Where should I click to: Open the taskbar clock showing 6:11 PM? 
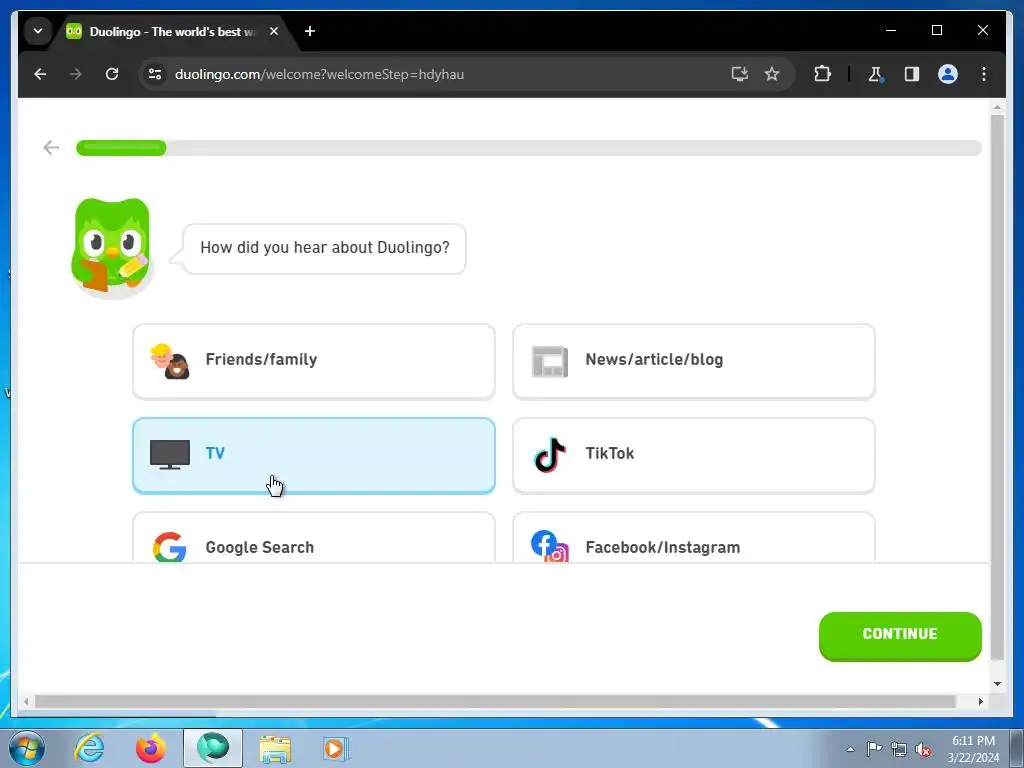pyautogui.click(x=973, y=749)
